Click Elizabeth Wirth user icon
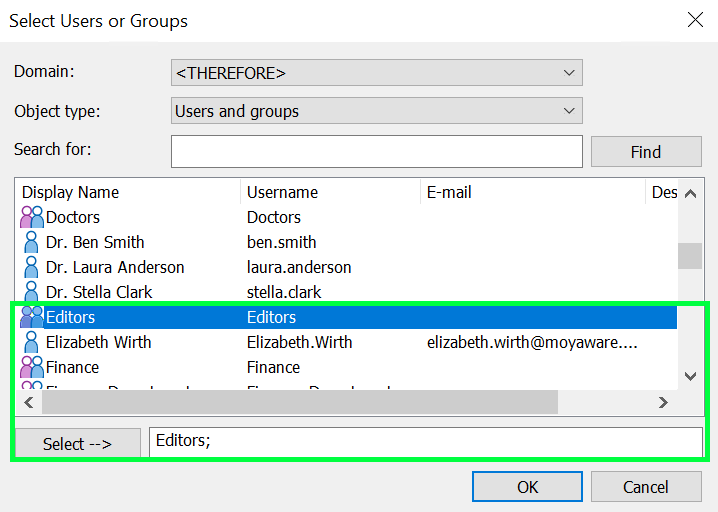718x512 pixels. coord(32,342)
